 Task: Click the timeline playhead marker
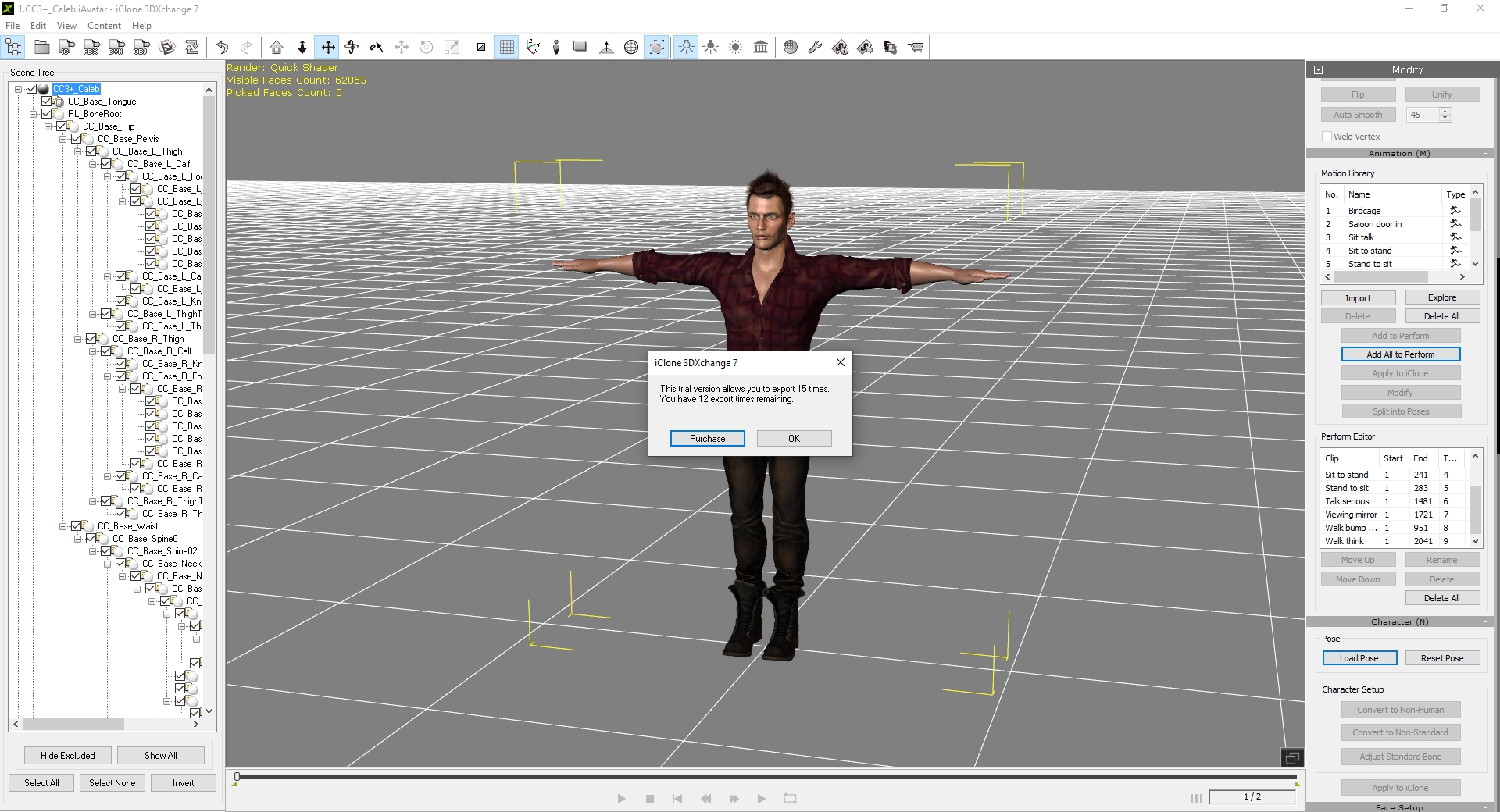click(237, 777)
